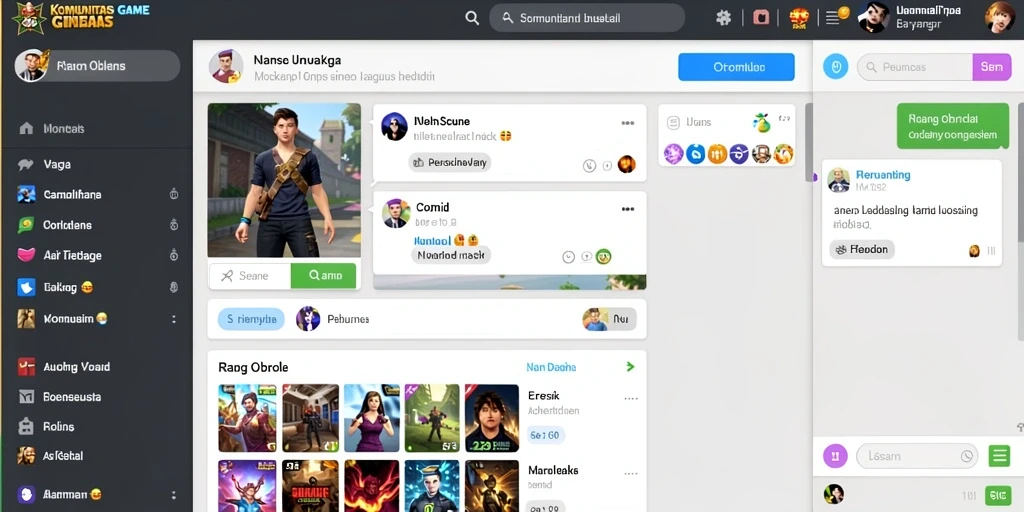Click the pink heart icon beside Aar Tiedage
Screen dimensions: 1024x512
tap(26, 255)
